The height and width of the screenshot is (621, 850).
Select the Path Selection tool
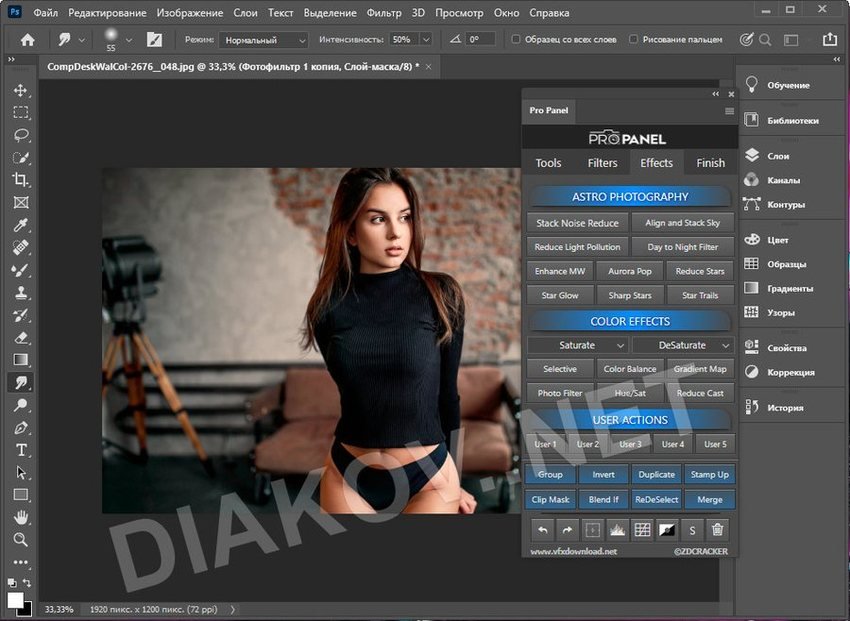click(21, 473)
